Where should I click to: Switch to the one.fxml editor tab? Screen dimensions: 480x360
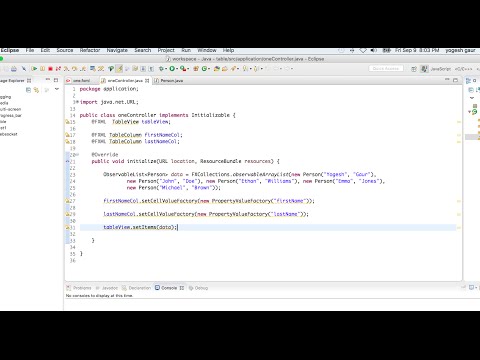[x=82, y=81]
